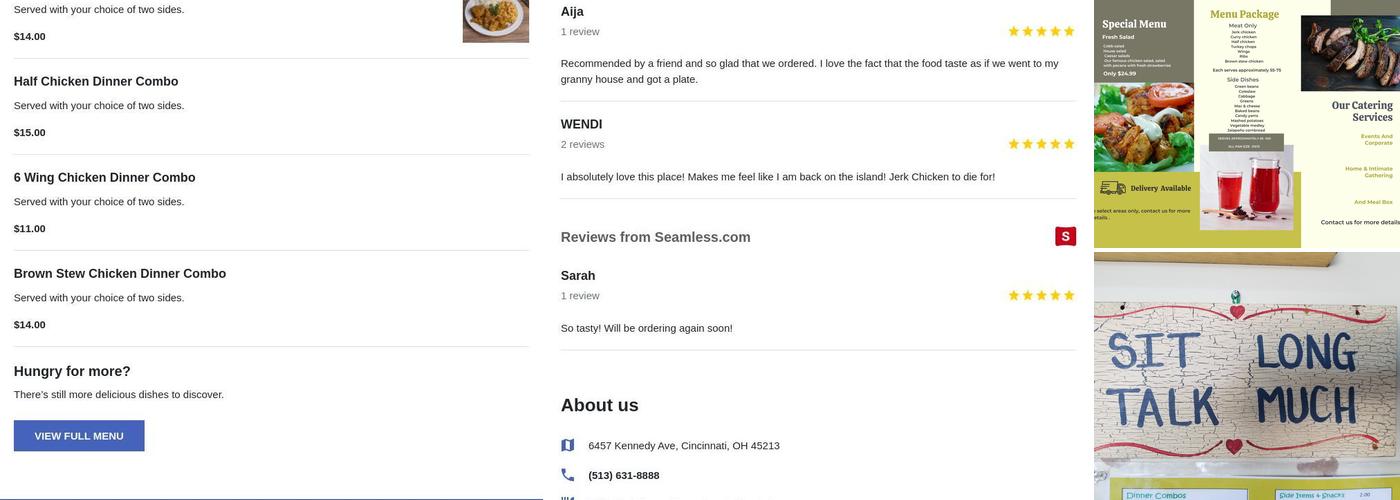Click WENDI's five-star rating stars

pos(1041,144)
